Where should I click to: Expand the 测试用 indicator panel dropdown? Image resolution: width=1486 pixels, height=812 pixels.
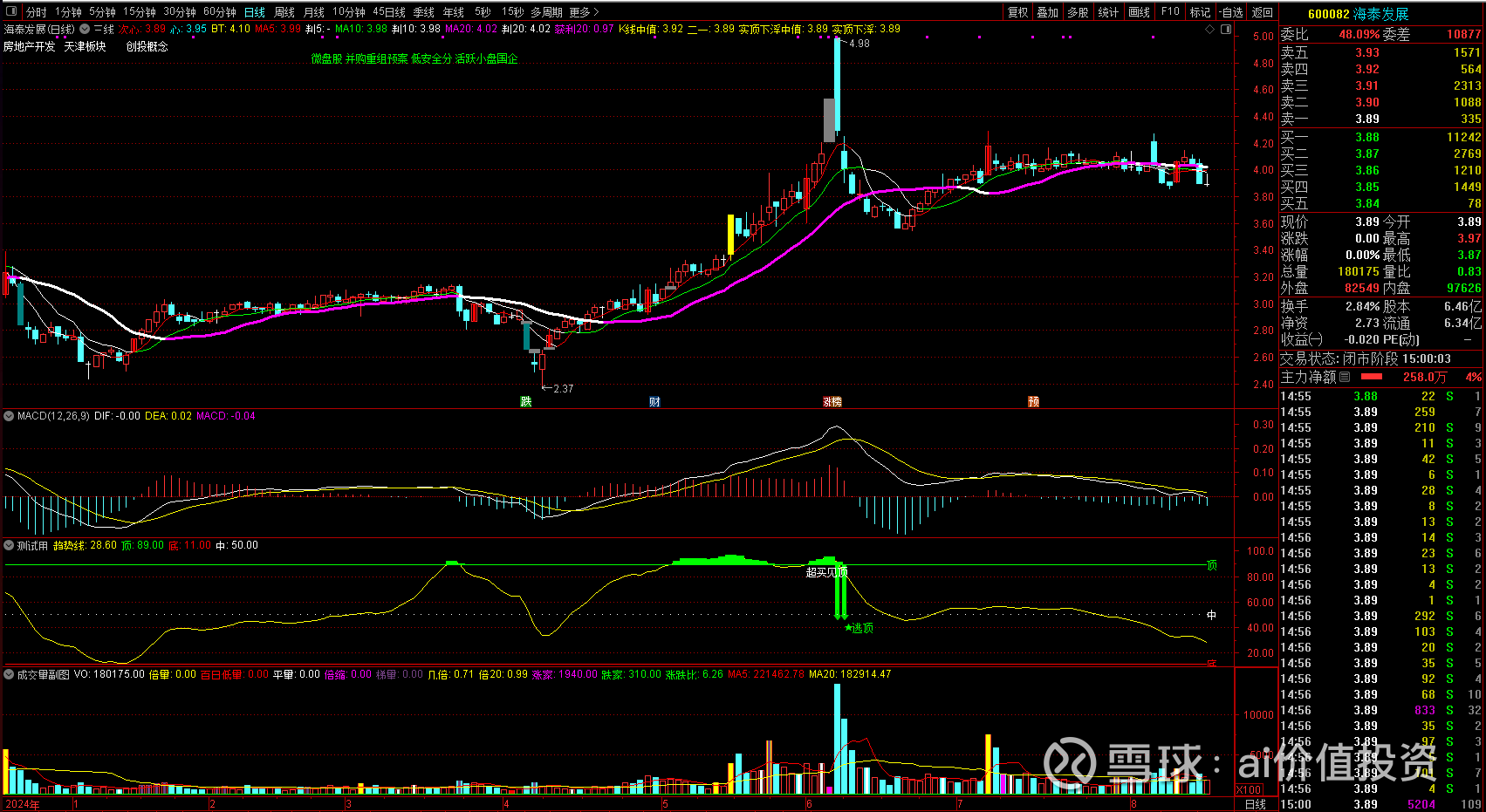(x=10, y=545)
